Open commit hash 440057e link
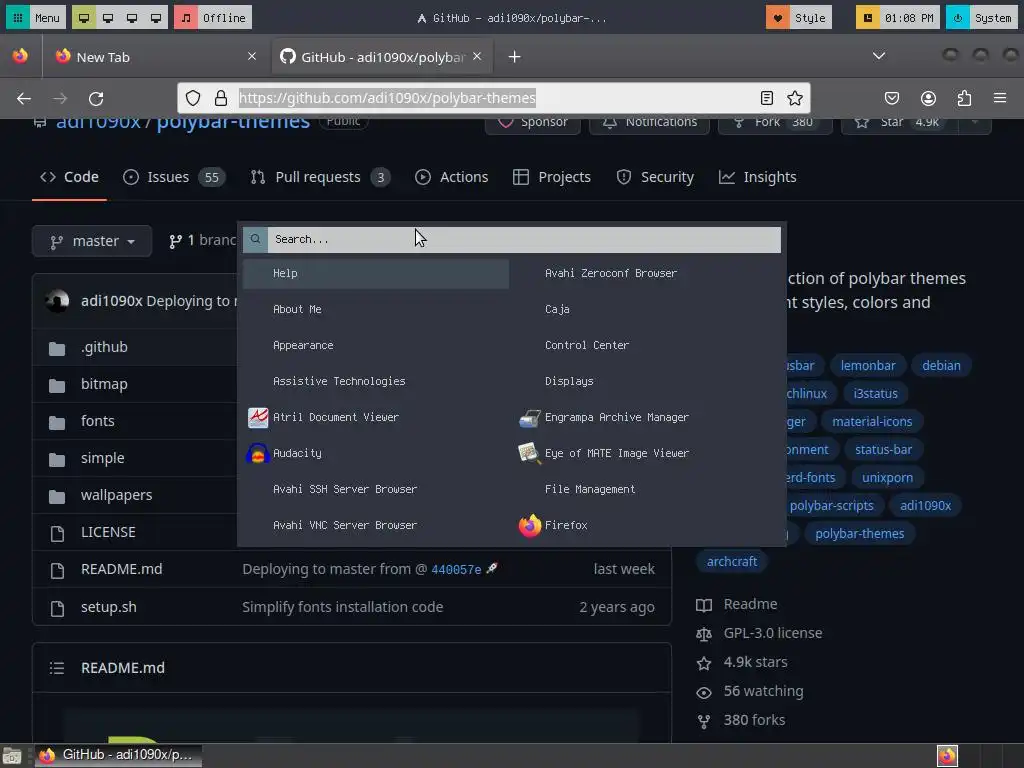This screenshot has width=1024, height=768. click(x=456, y=569)
